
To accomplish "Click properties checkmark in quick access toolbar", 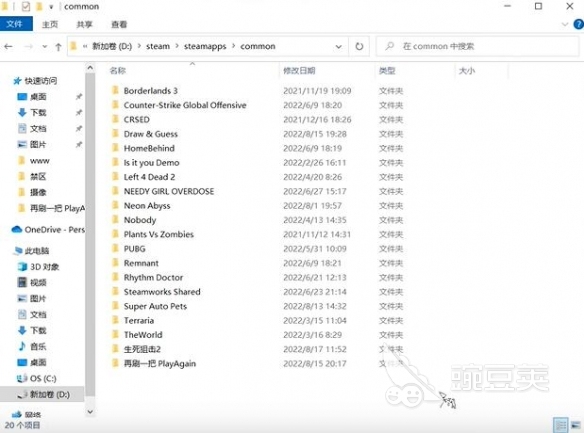I will (x=26, y=6).
